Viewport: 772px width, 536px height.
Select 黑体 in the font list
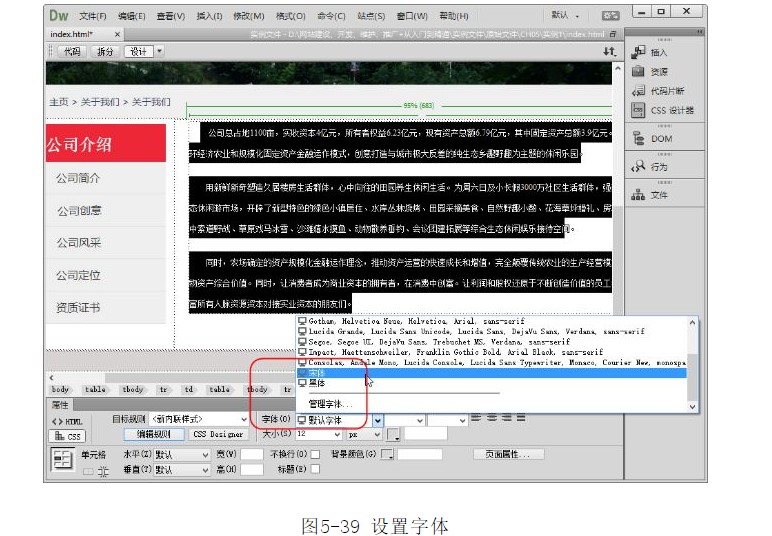(x=318, y=382)
